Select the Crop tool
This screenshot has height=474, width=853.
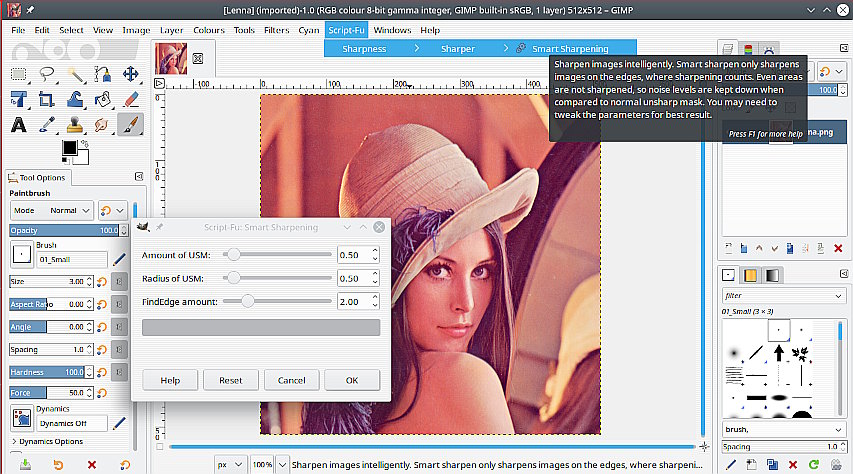coord(47,99)
